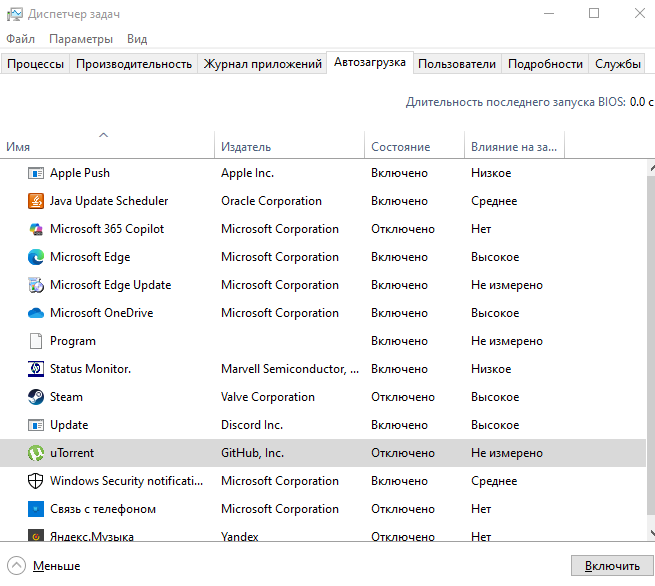Select the Microsoft Edge browser icon

[36, 257]
